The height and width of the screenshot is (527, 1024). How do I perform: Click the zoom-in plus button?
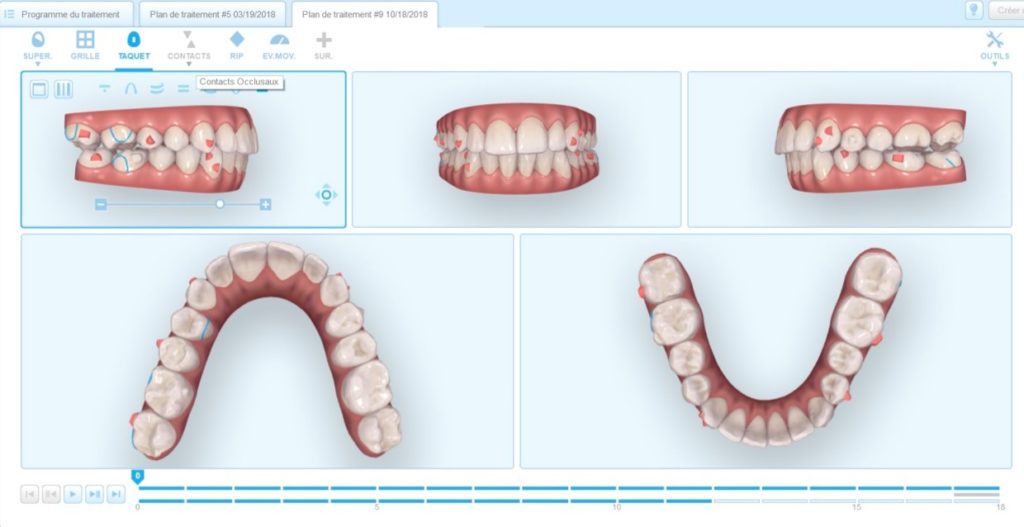point(265,204)
